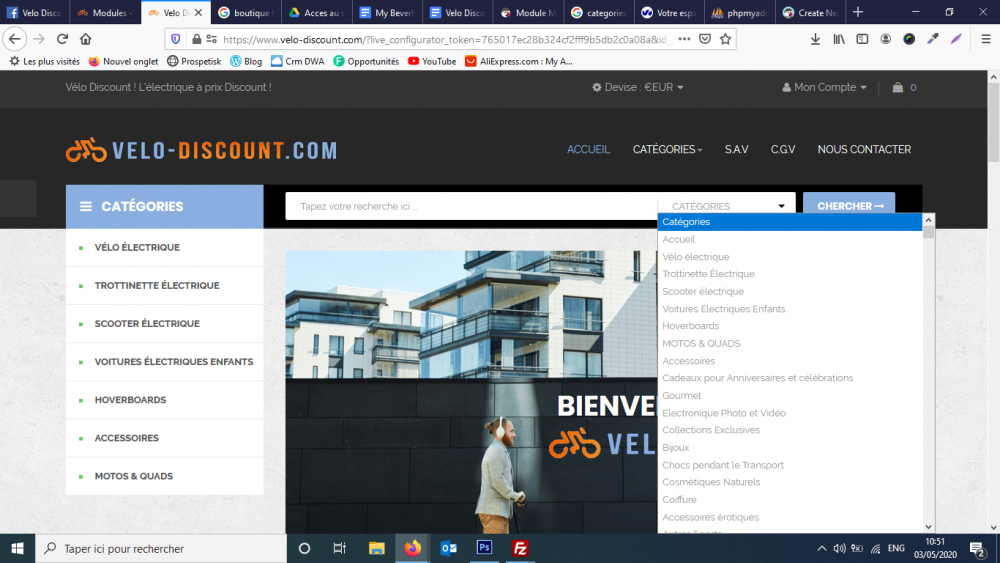Open TROTTINETTE ÉLECTRIQUE sidebar category

157,286
